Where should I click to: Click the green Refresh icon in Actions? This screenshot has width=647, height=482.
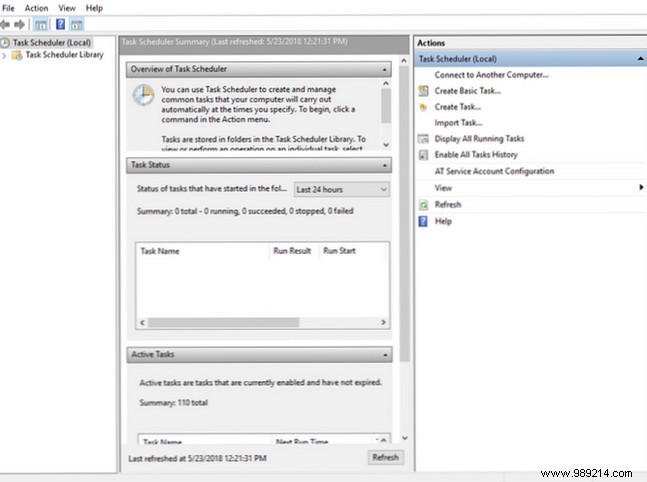click(425, 205)
